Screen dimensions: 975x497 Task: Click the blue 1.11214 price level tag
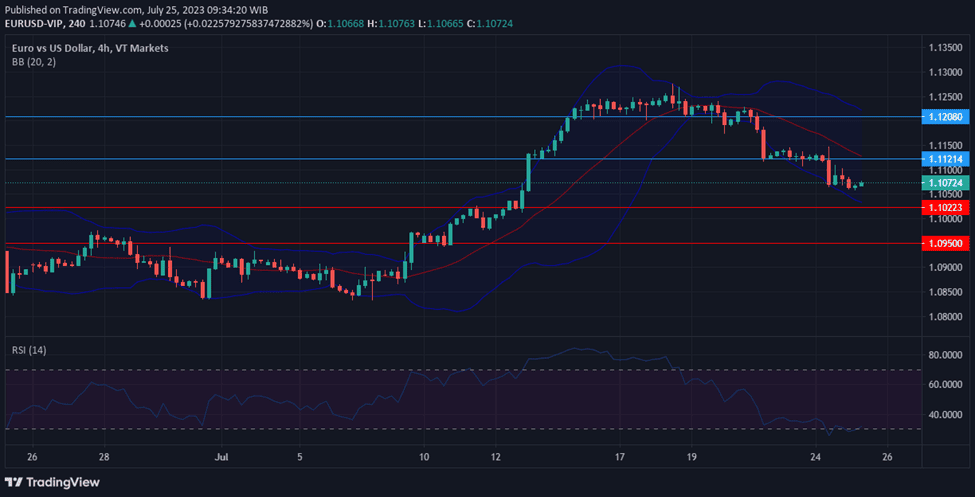click(x=945, y=159)
